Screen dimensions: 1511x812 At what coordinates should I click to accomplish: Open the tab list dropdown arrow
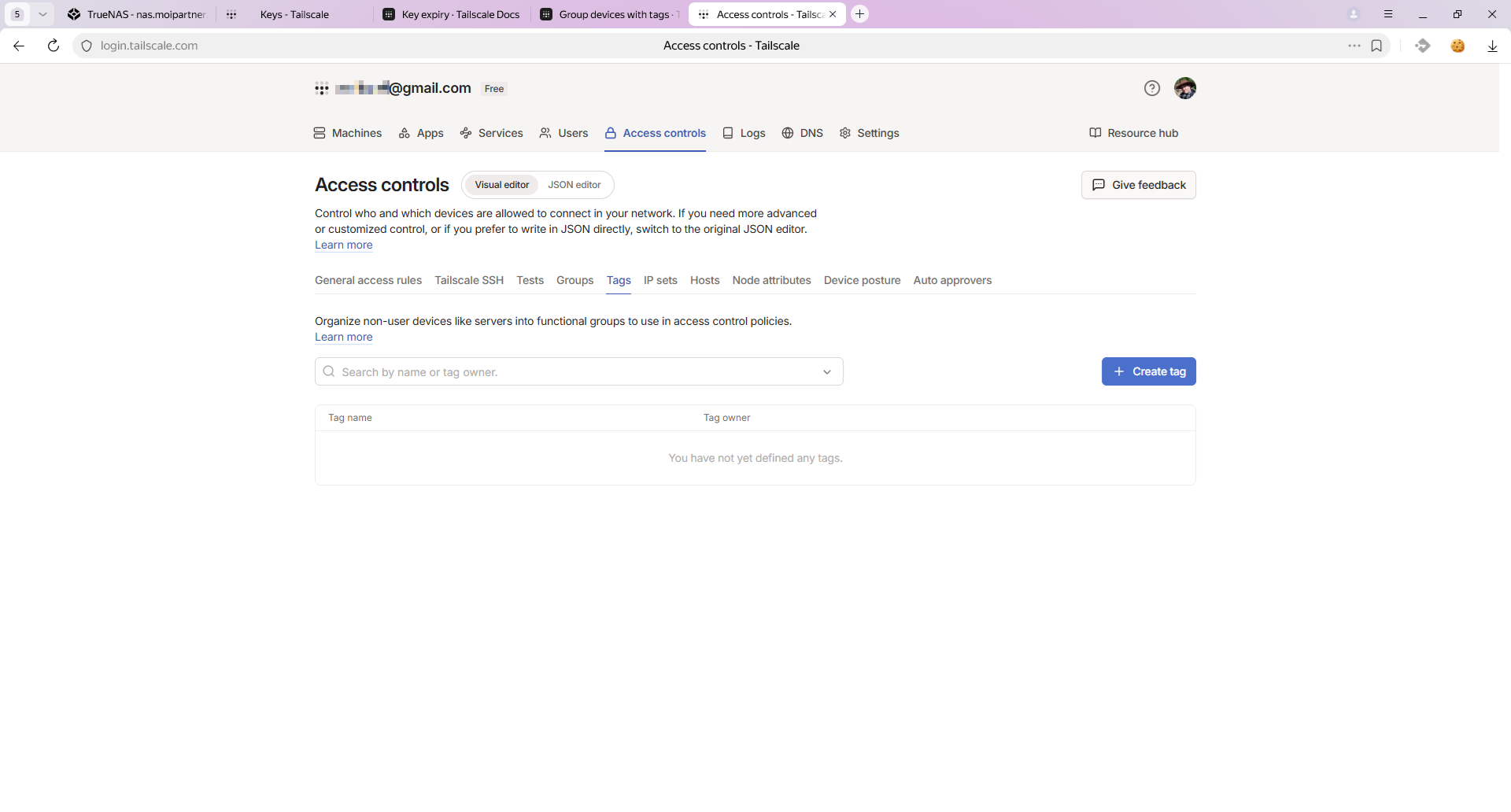click(x=42, y=14)
